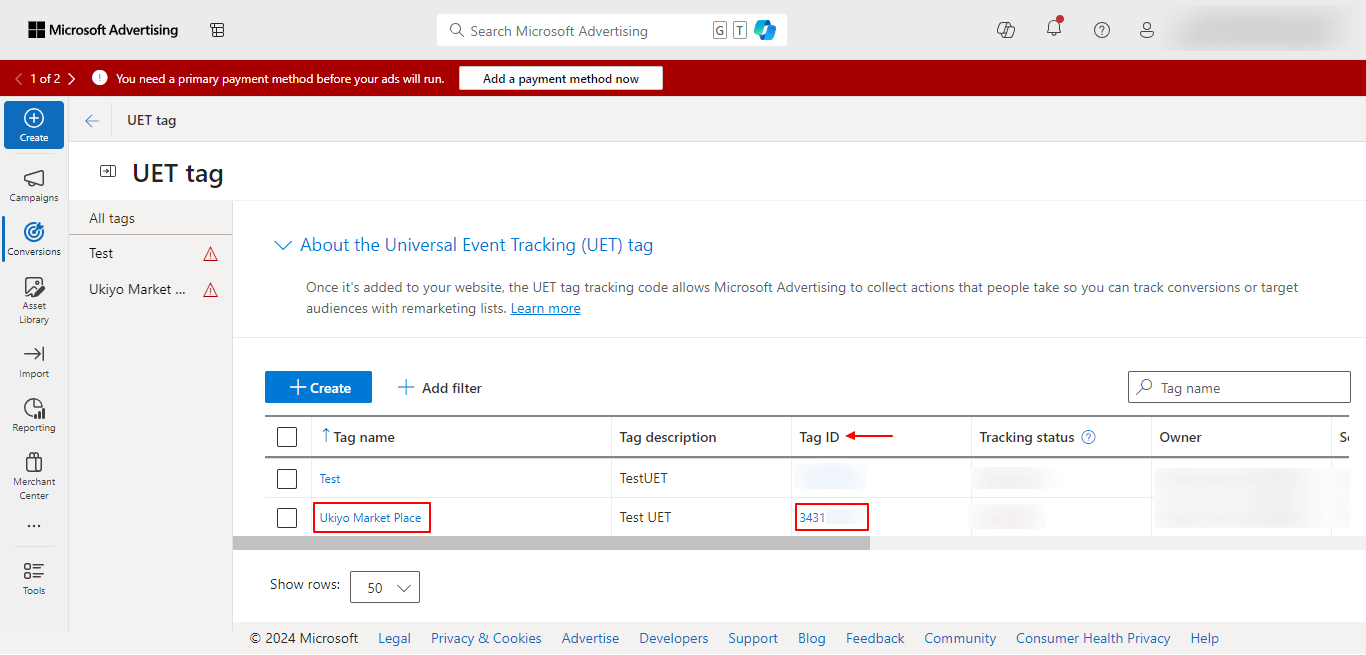Click the Tag ID column header
Image resolution: width=1366 pixels, height=655 pixels.
click(x=819, y=437)
